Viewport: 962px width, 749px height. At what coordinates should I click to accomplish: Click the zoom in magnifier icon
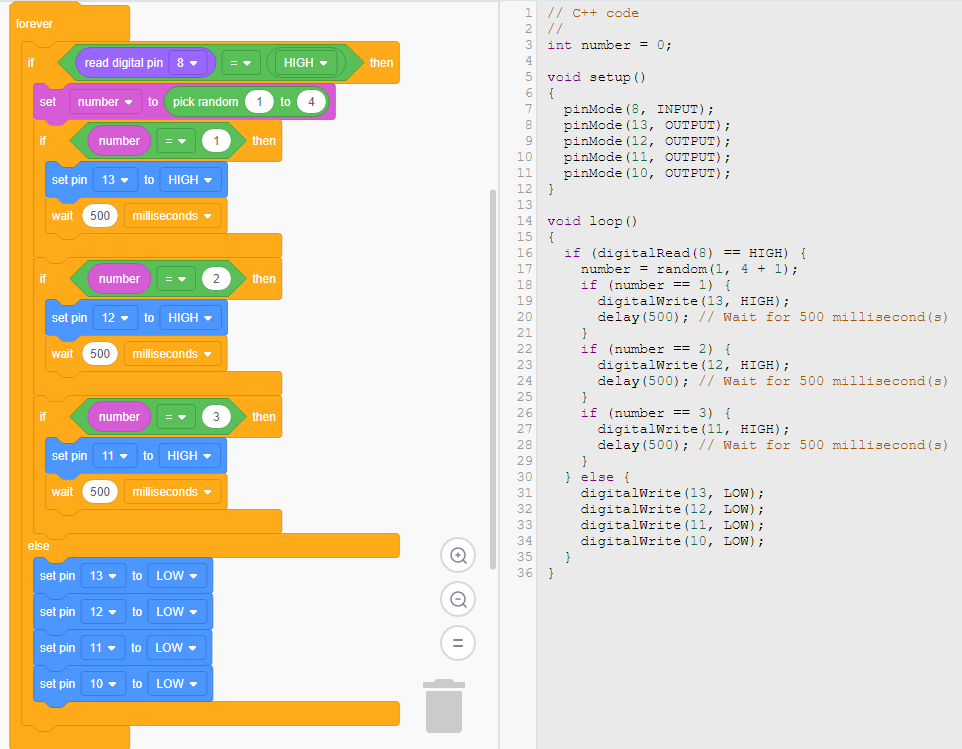[x=458, y=556]
